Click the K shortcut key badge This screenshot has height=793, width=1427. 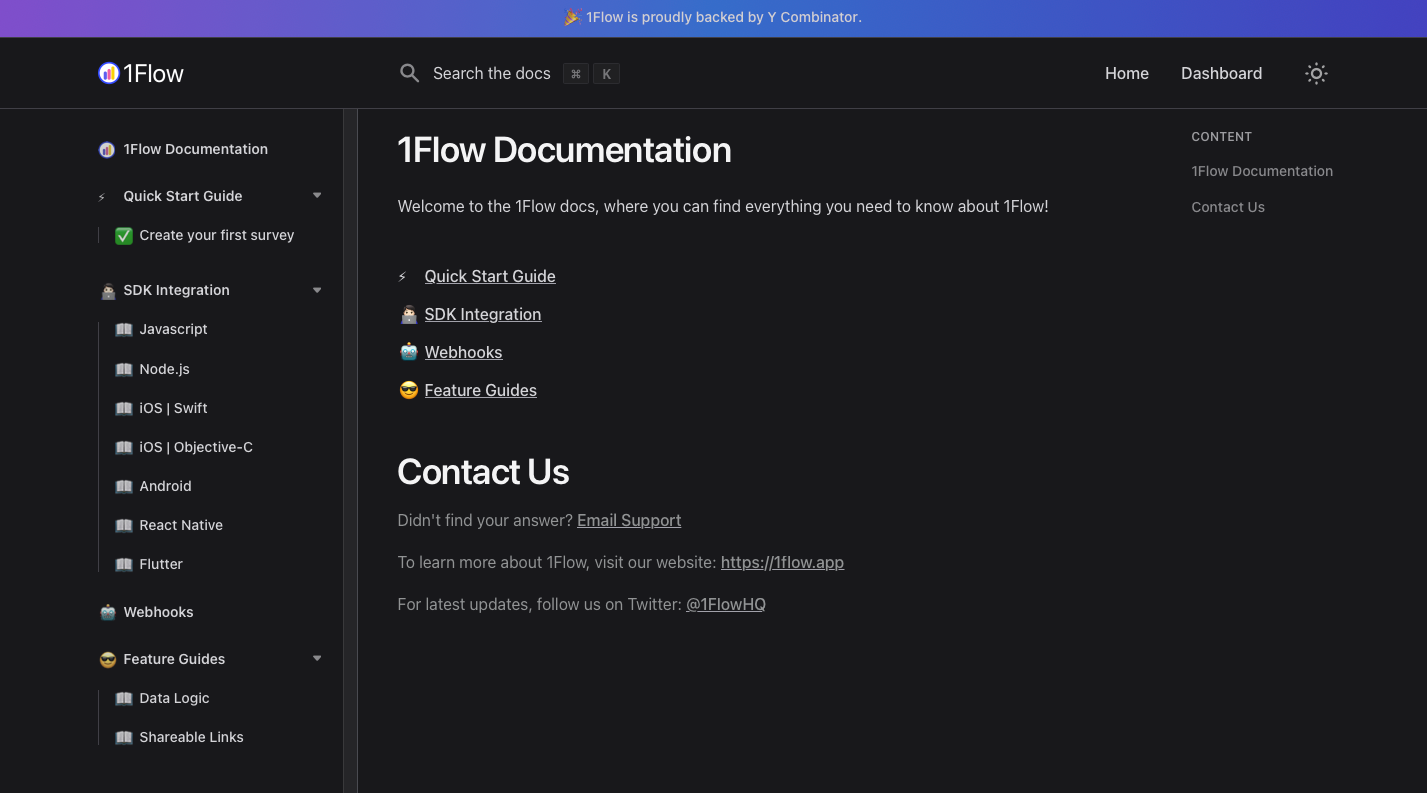pyautogui.click(x=607, y=74)
